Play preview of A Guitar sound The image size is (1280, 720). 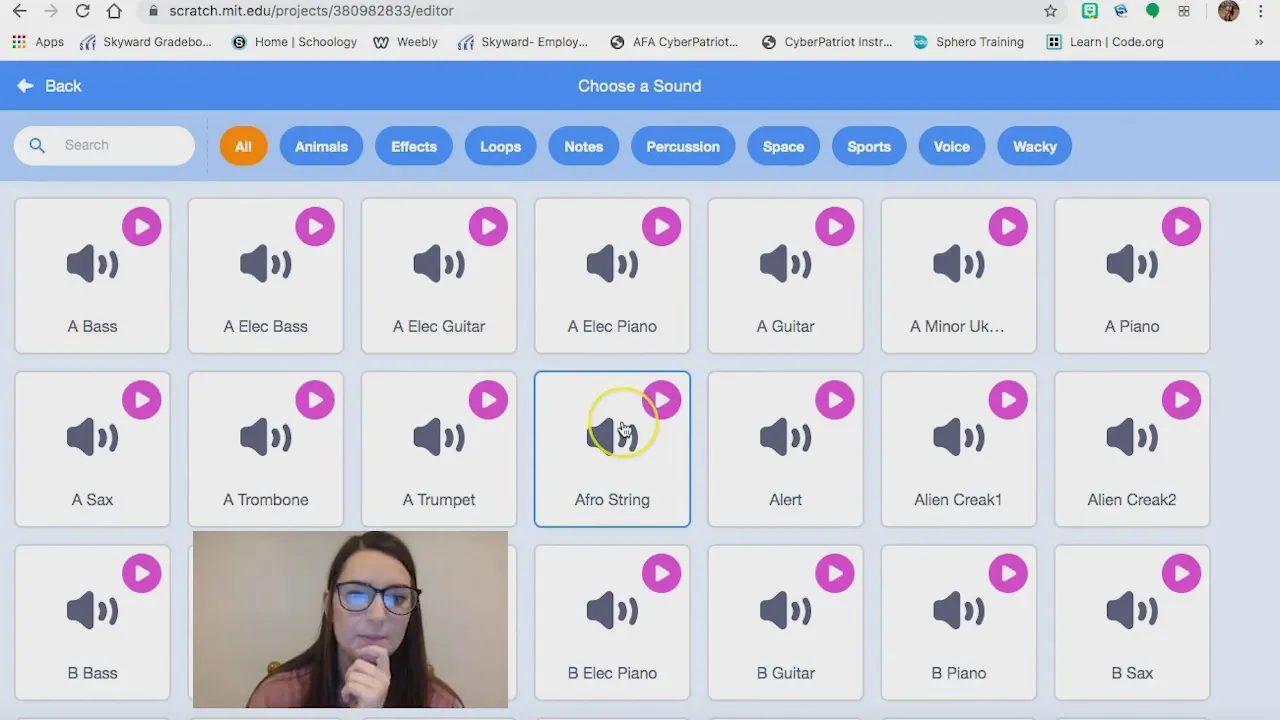tap(835, 227)
